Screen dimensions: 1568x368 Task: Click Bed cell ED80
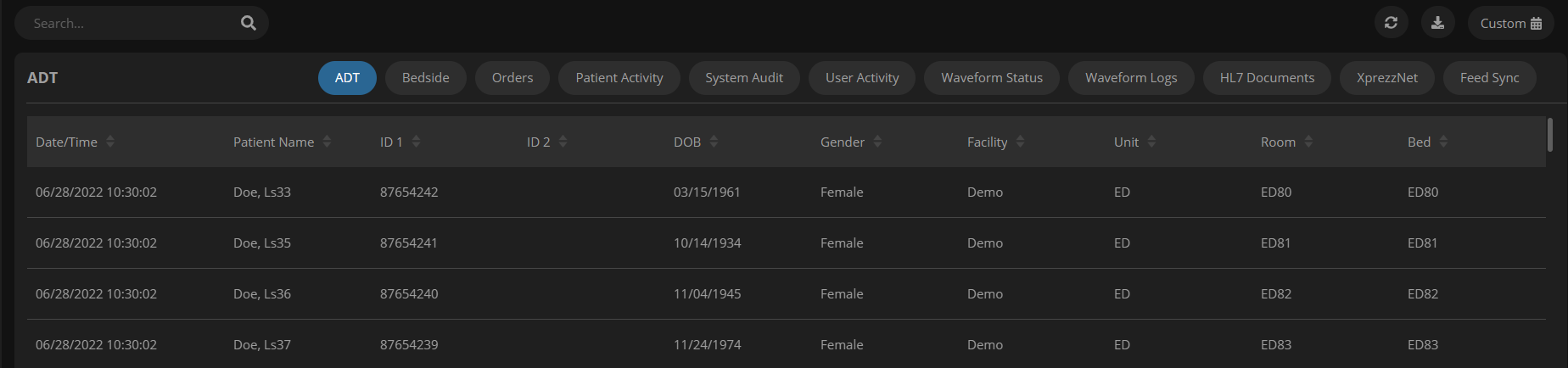(1423, 192)
